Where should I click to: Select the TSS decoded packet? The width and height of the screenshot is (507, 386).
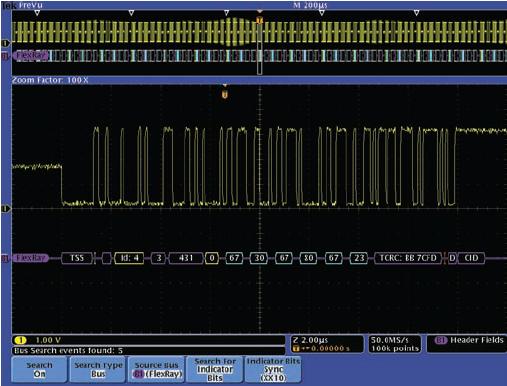pyautogui.click(x=77, y=258)
